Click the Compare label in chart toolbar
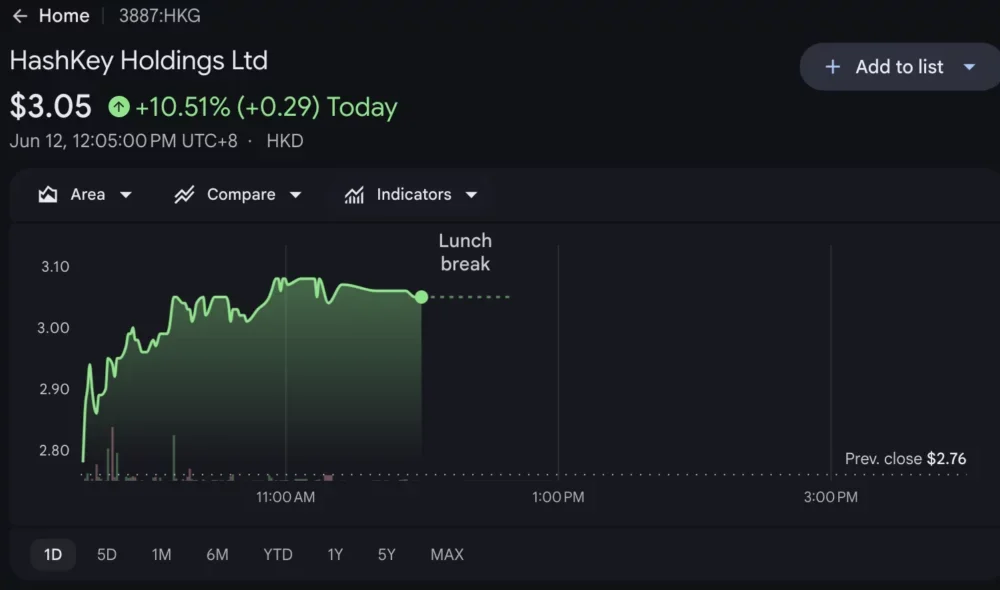Screen dimensions: 1000x590 (241, 195)
